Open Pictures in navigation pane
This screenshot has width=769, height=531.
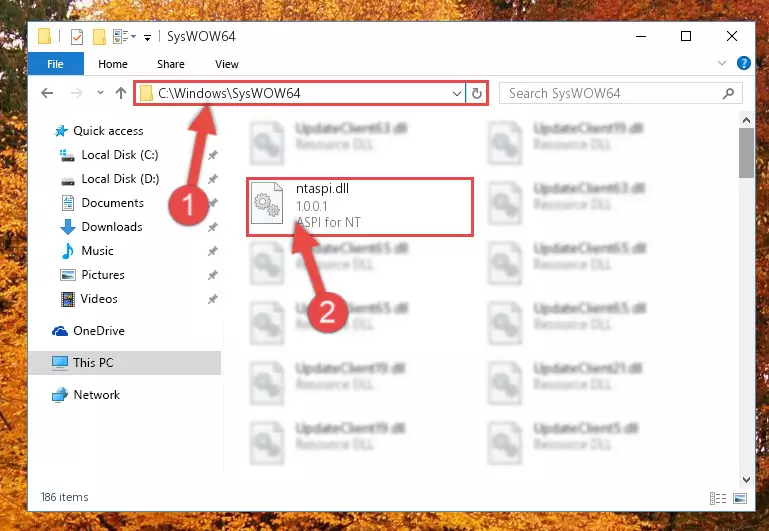pos(103,275)
